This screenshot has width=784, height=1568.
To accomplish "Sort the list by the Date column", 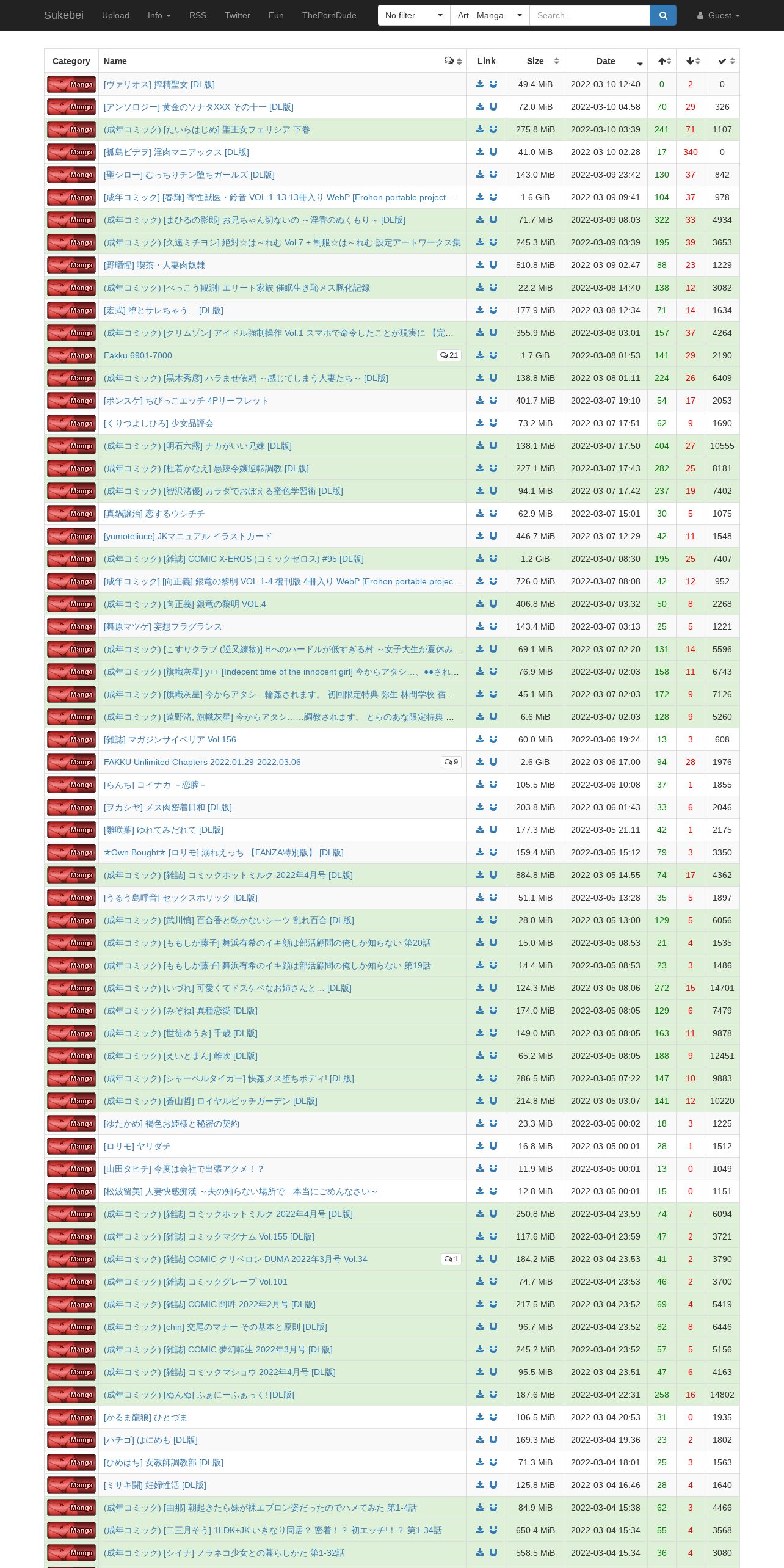I will tap(606, 61).
